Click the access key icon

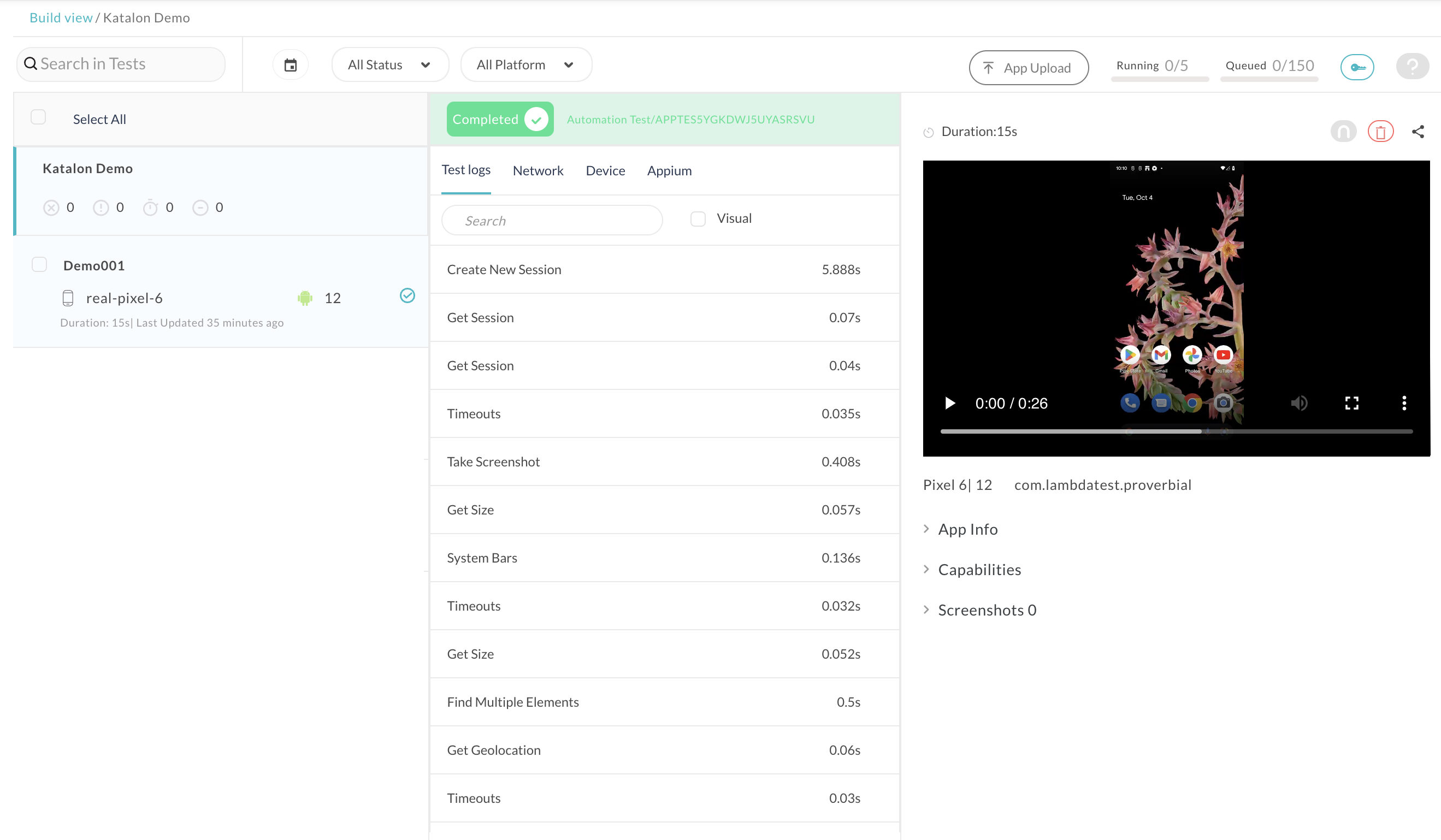(1356, 68)
